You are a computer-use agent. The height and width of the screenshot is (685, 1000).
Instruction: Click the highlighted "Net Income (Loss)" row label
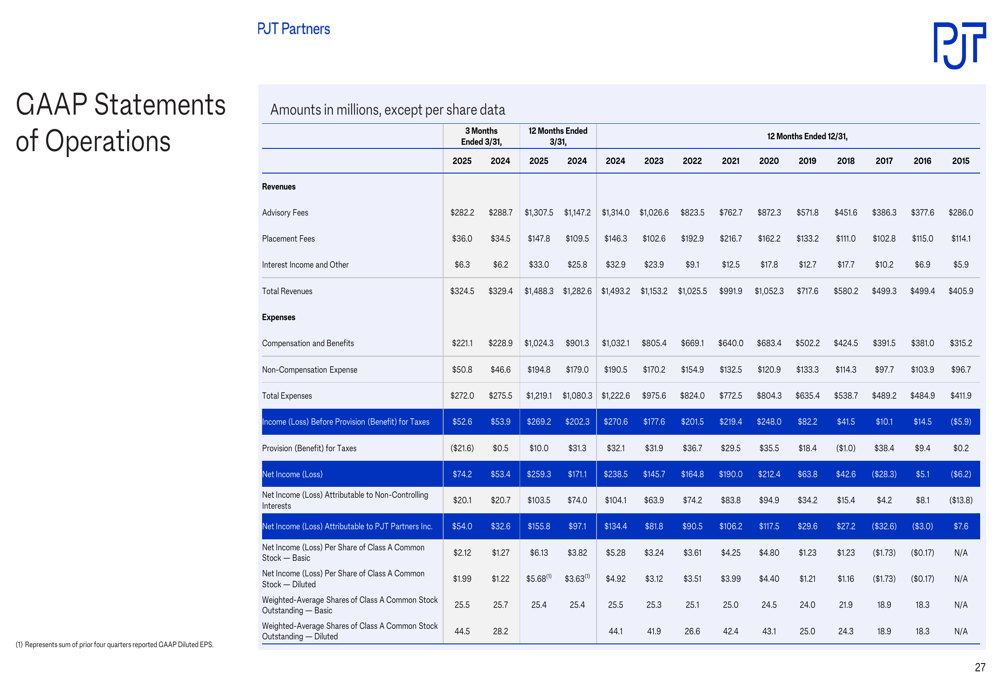pos(292,475)
